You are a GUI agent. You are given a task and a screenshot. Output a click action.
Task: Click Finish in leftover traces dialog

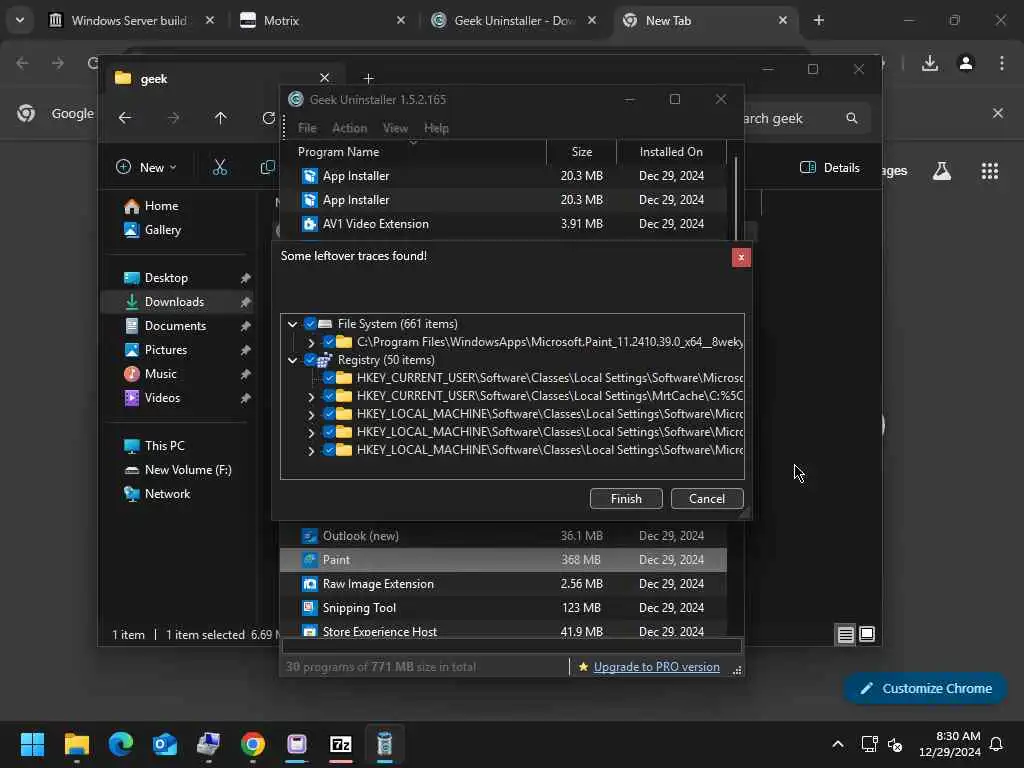pyautogui.click(x=626, y=498)
